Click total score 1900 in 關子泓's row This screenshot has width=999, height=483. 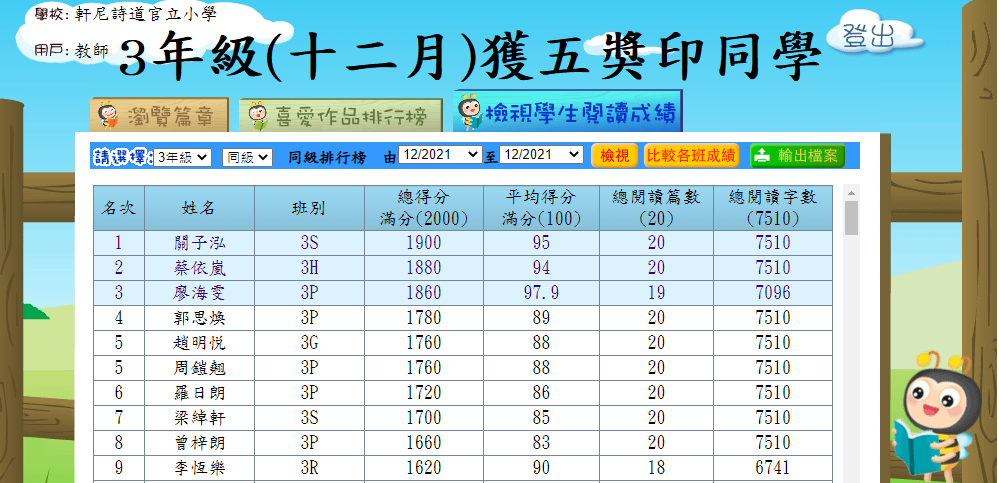[x=424, y=243]
